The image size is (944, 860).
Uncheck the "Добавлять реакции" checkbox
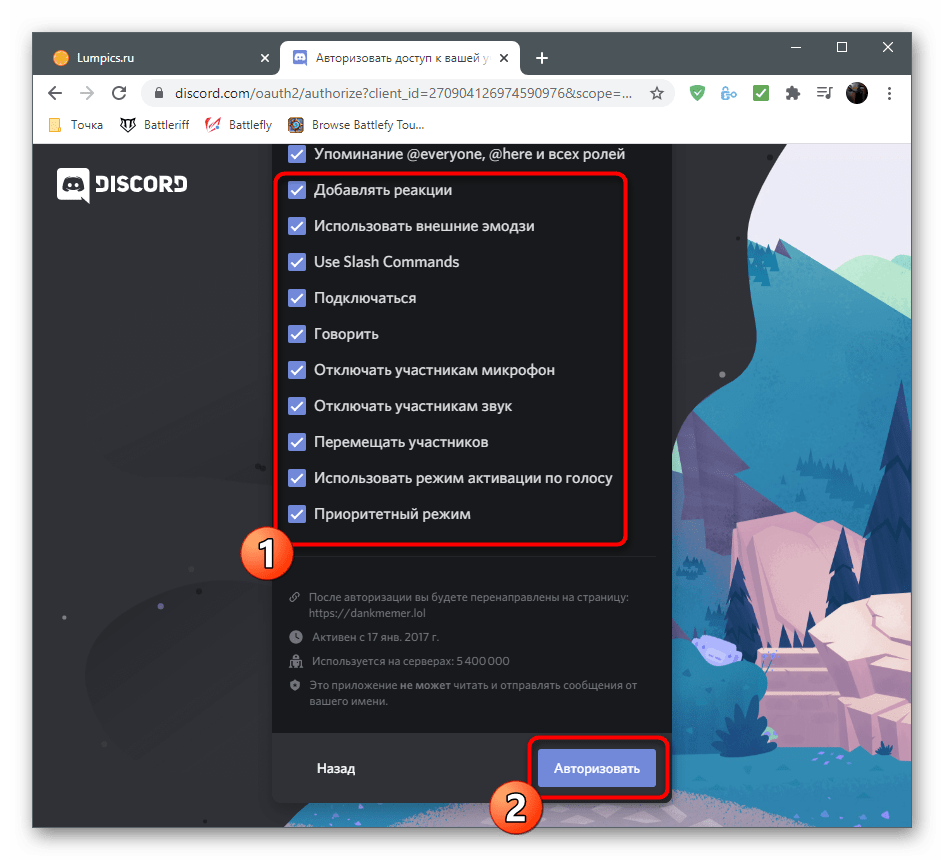pos(297,190)
